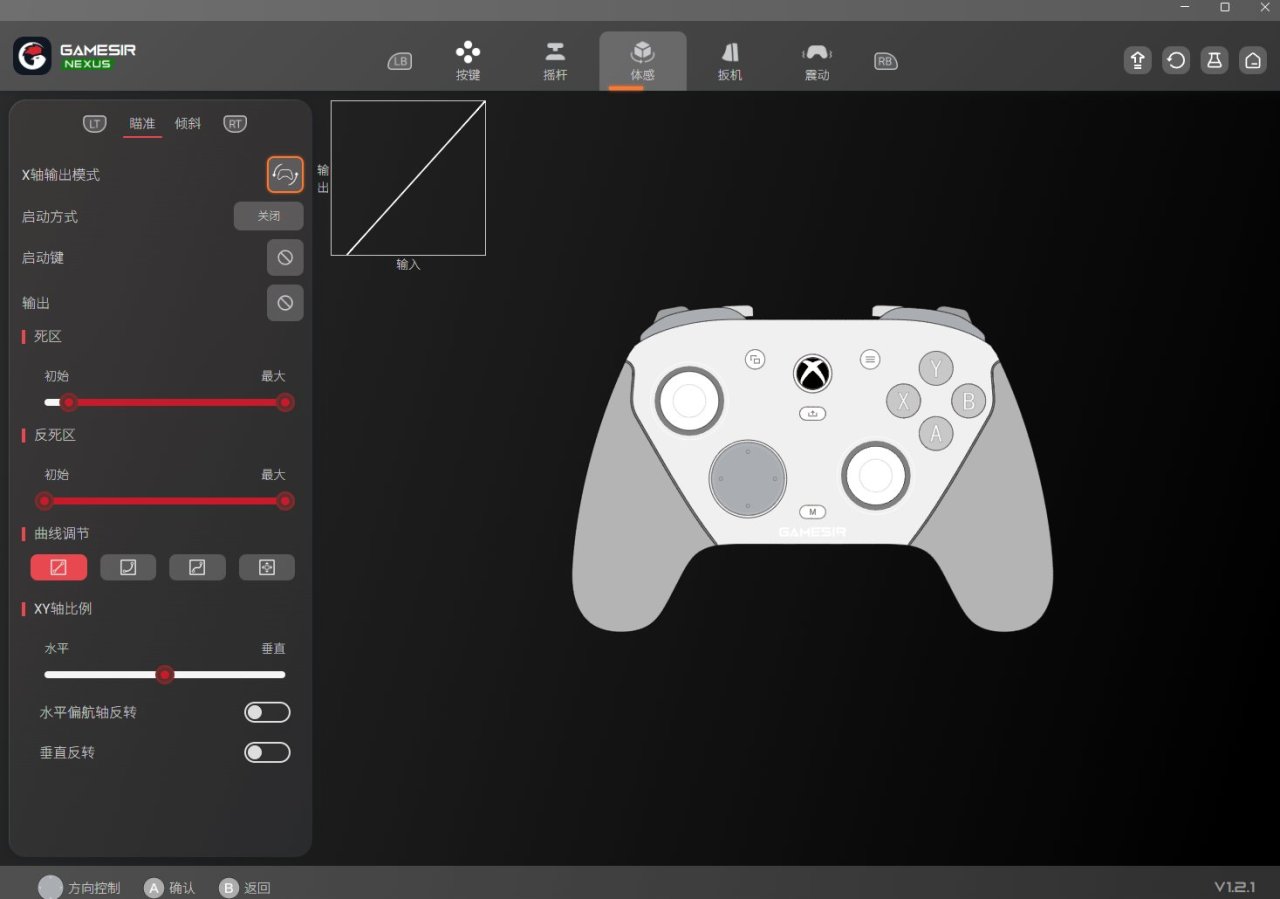The image size is (1280, 899).
Task: Click the A button on controller image
Action: (936, 434)
